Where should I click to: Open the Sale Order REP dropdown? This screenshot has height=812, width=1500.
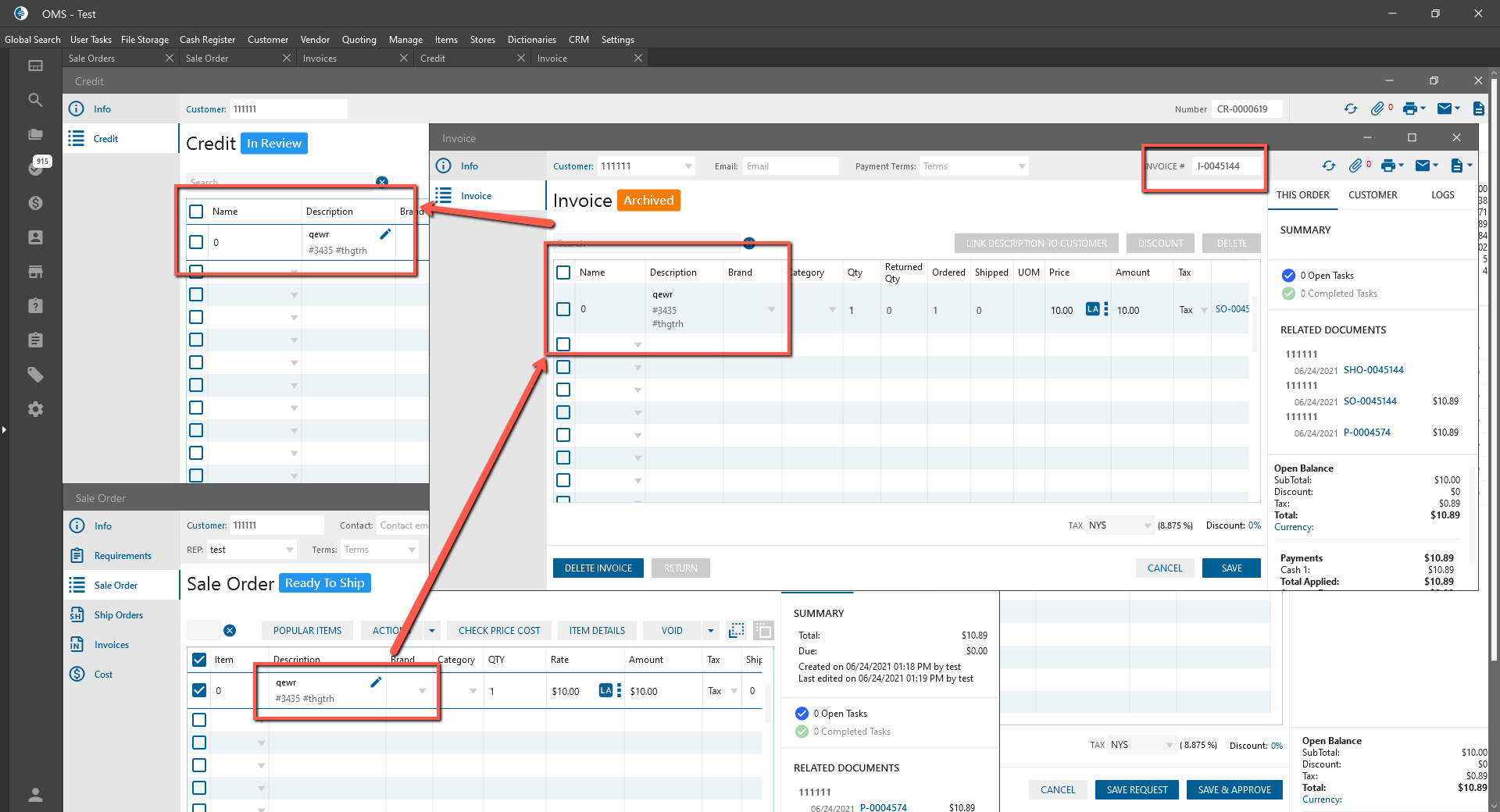point(290,550)
